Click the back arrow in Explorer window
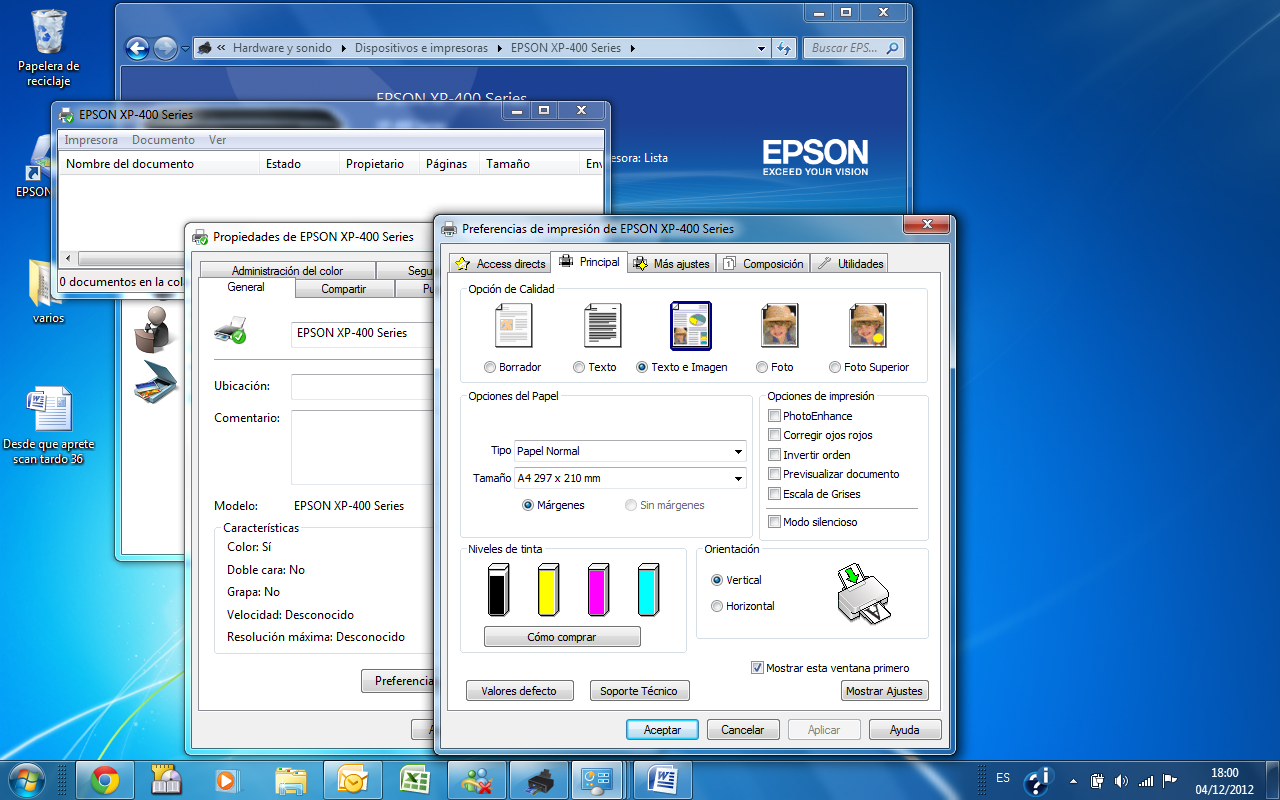 (137, 47)
